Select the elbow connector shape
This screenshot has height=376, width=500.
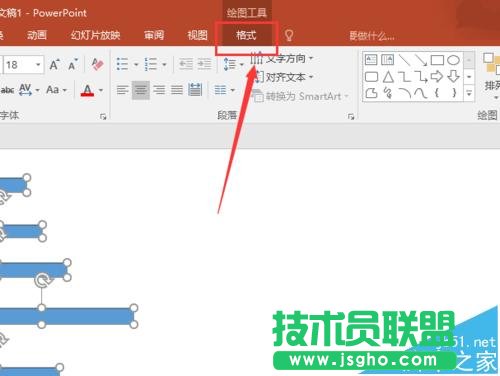coord(404,77)
